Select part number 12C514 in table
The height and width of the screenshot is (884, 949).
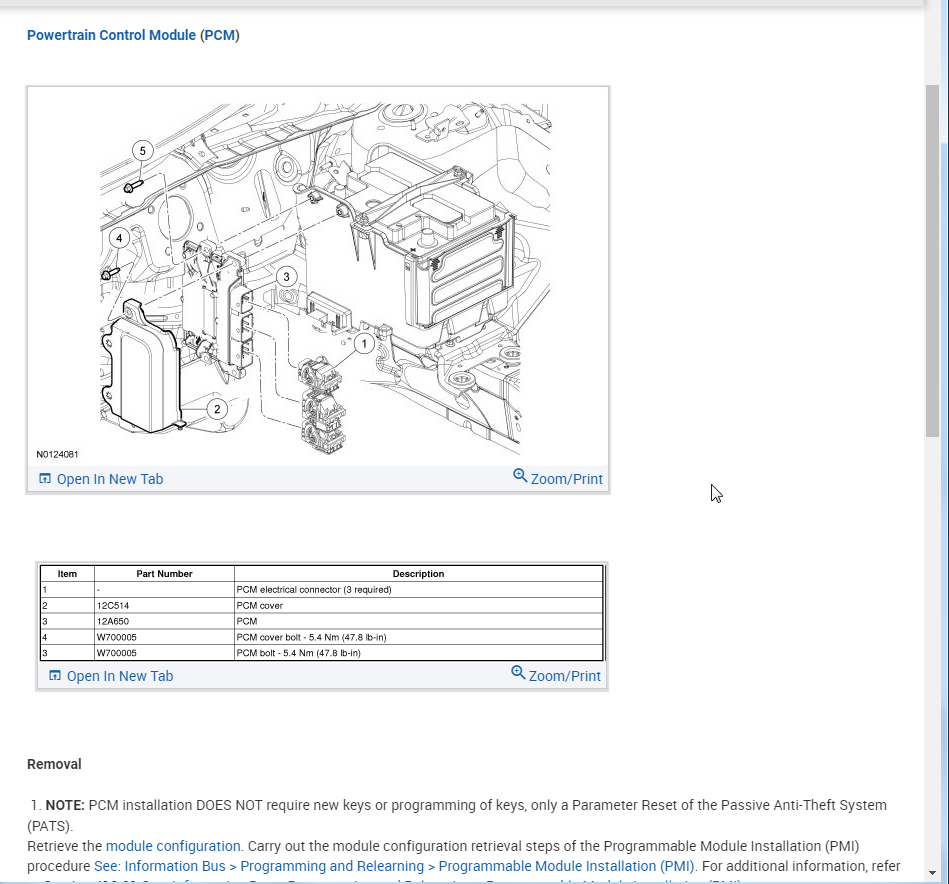tap(113, 606)
